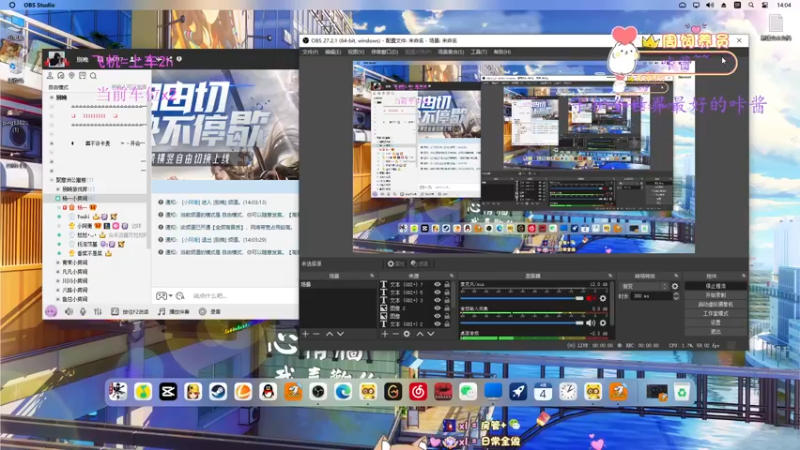Open the game controller dropdown arrow in YY chat
The image size is (800, 450).
tap(170, 296)
